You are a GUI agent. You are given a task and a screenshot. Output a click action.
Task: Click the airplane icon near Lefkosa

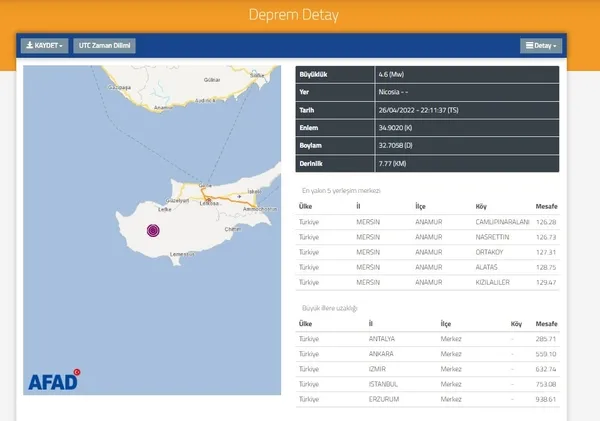click(239, 196)
